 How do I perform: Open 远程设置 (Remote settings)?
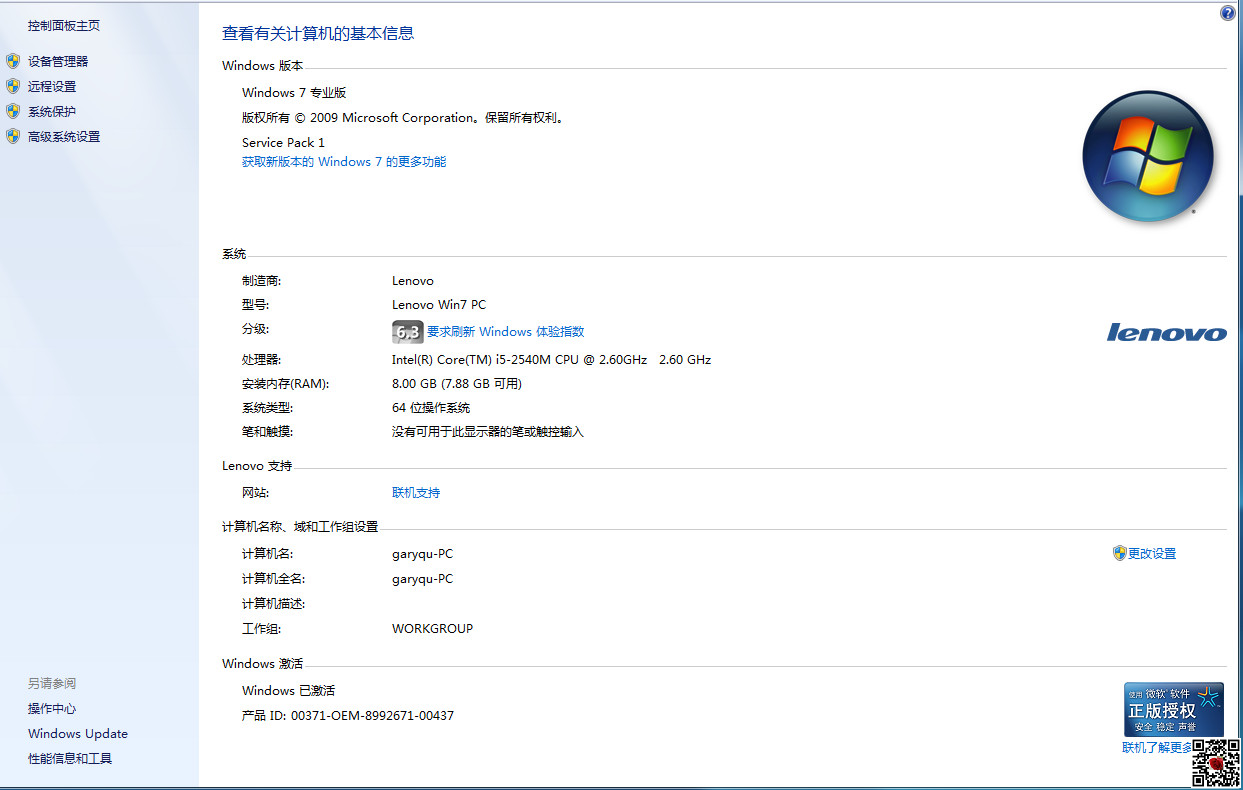pyautogui.click(x=52, y=87)
